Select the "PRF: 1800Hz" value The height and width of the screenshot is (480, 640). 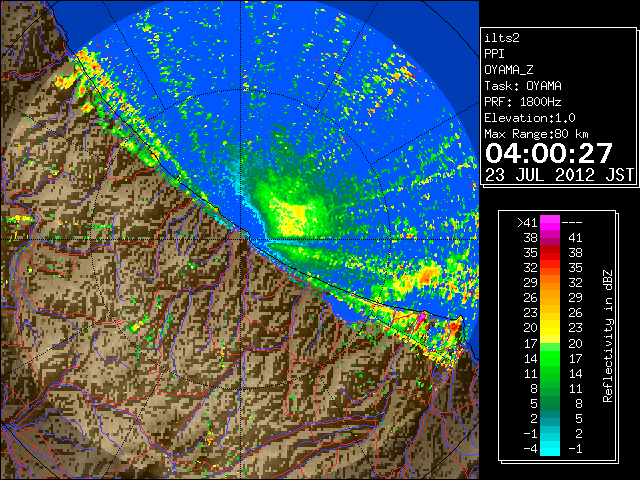coord(523,102)
